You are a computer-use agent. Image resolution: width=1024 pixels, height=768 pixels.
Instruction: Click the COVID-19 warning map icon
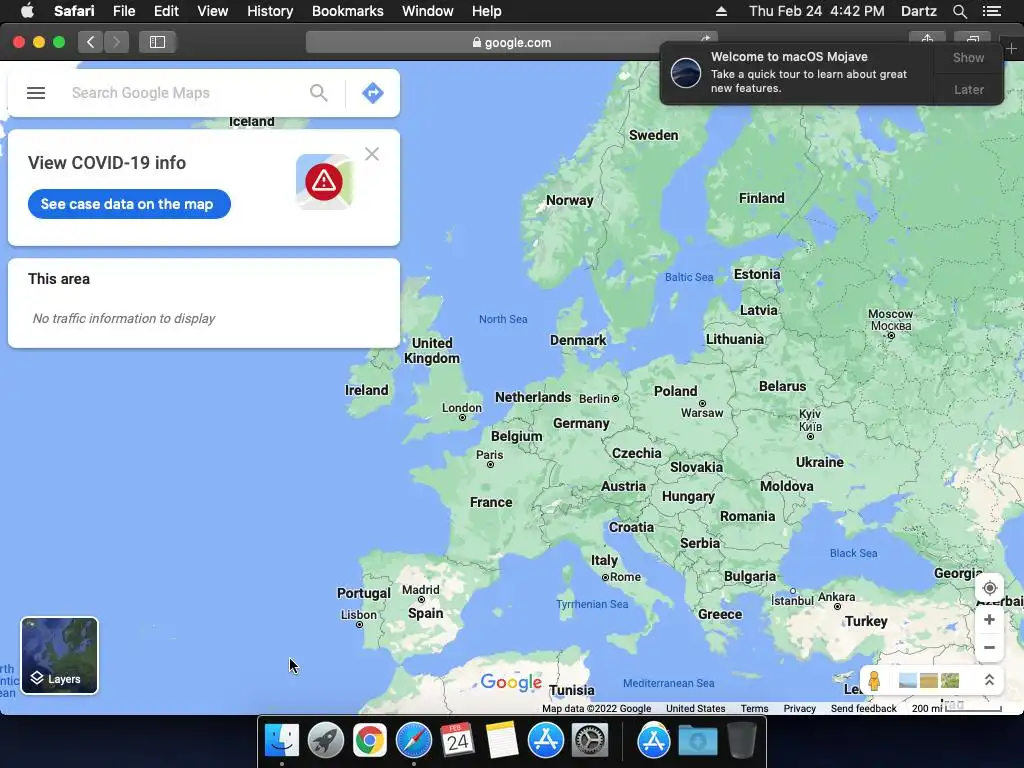[325, 182]
